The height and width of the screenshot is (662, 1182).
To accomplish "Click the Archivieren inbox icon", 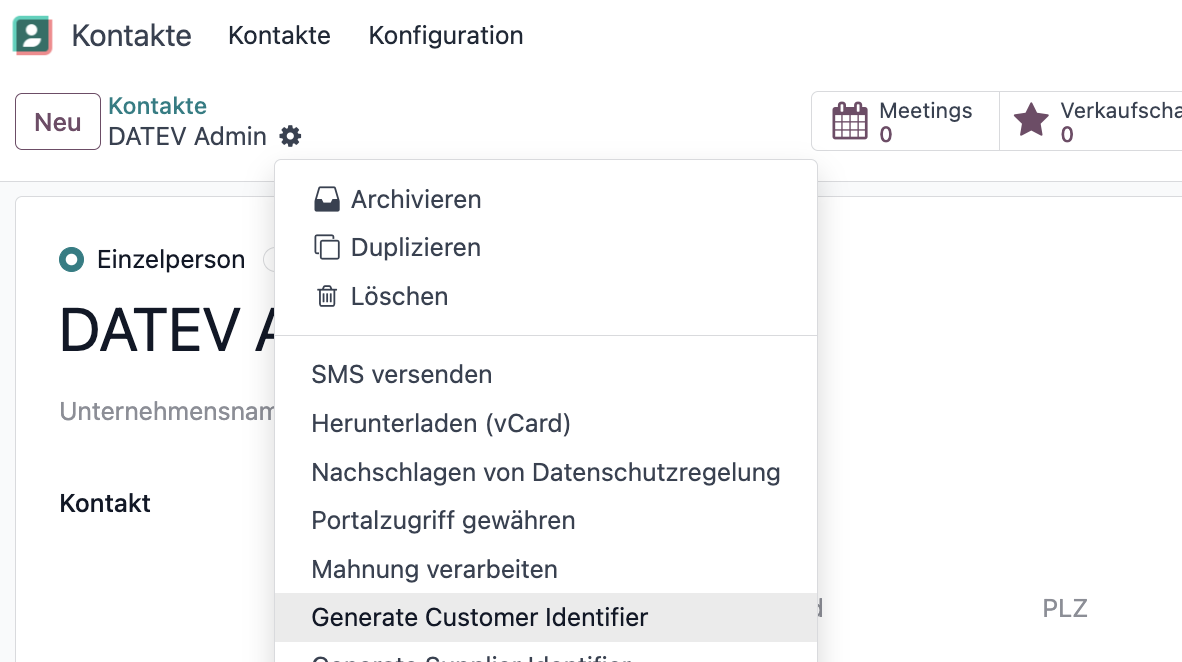I will pyautogui.click(x=326, y=200).
